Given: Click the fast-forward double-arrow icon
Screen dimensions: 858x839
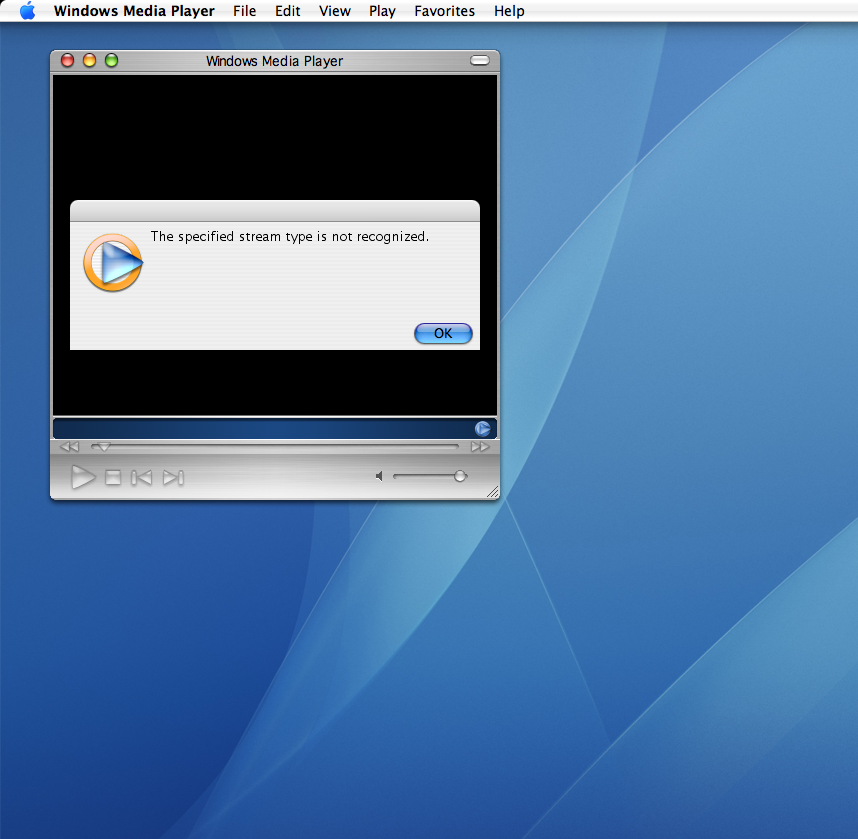Looking at the screenshot, I should (480, 447).
